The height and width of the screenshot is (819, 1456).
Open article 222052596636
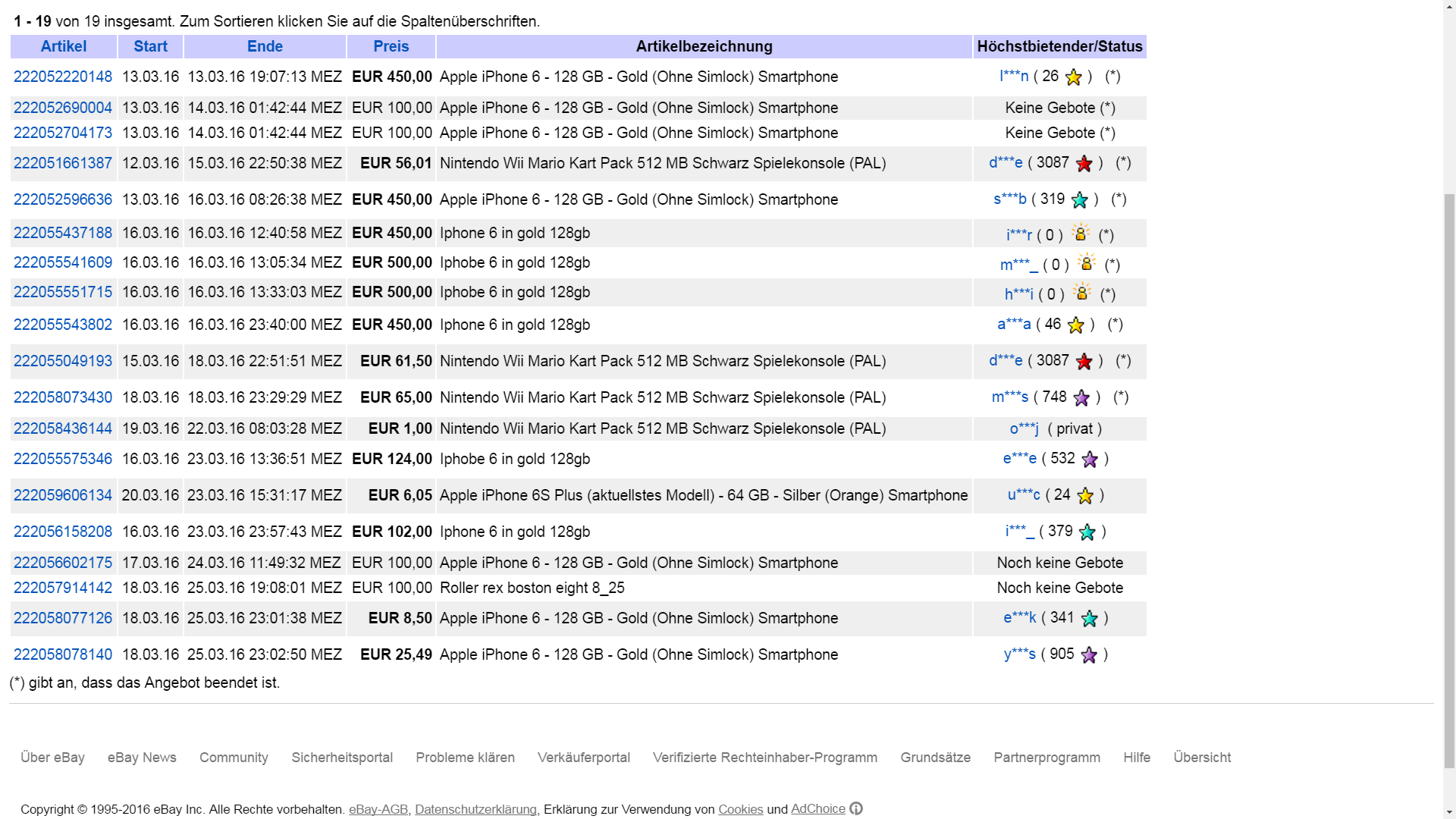(x=63, y=199)
